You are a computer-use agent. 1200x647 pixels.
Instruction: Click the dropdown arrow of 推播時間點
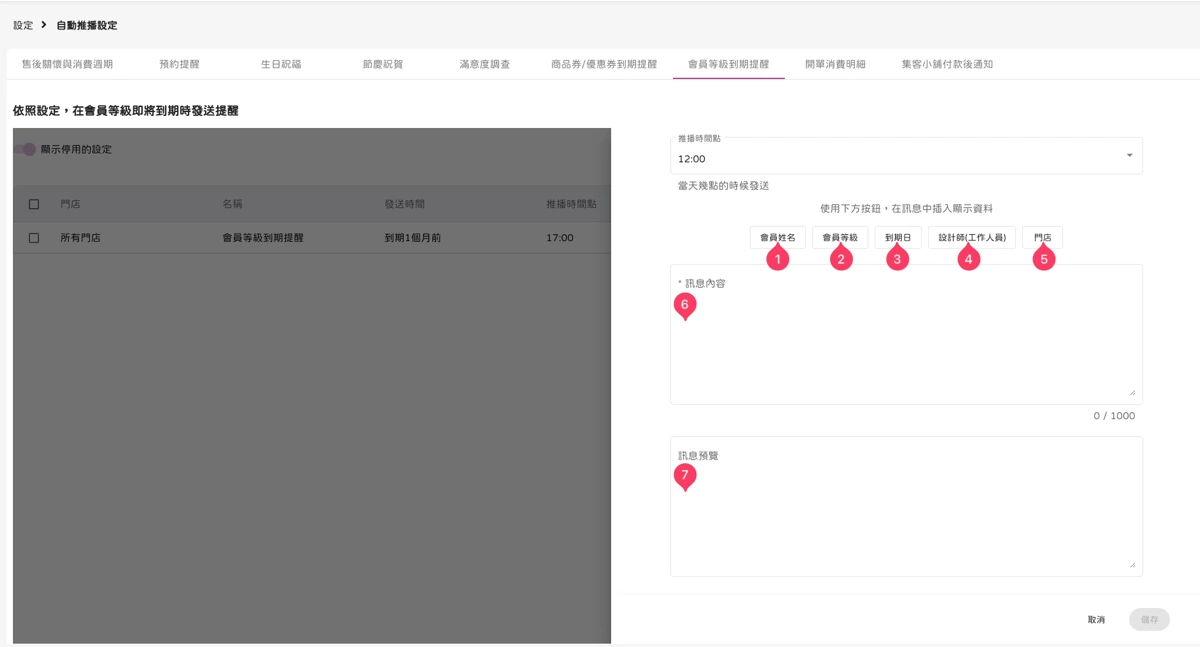coord(1130,156)
